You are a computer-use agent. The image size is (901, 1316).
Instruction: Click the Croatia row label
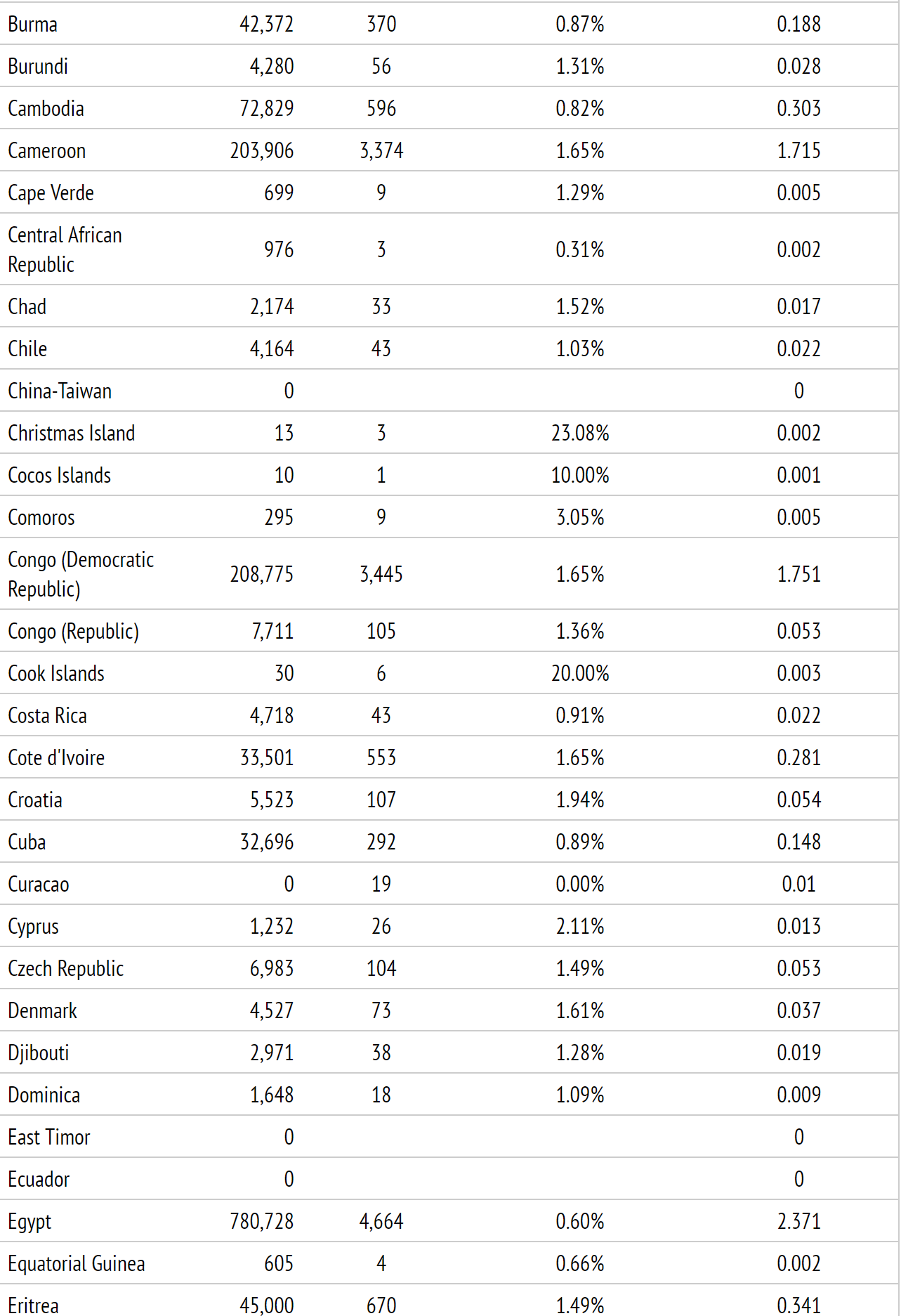point(35,800)
